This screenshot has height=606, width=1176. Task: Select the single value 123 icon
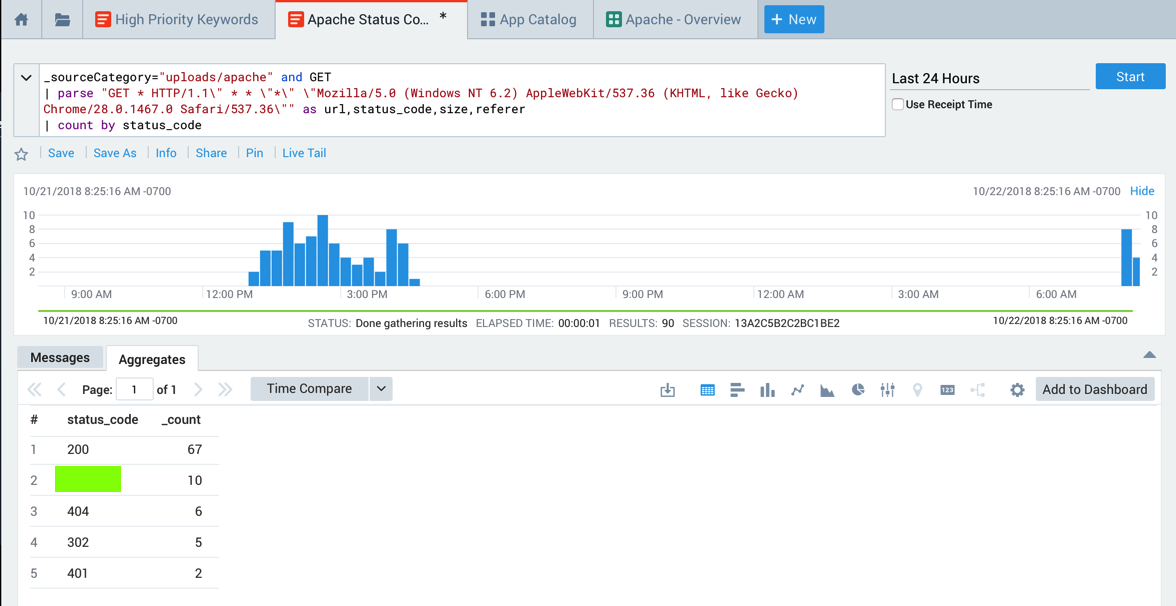[947, 390]
